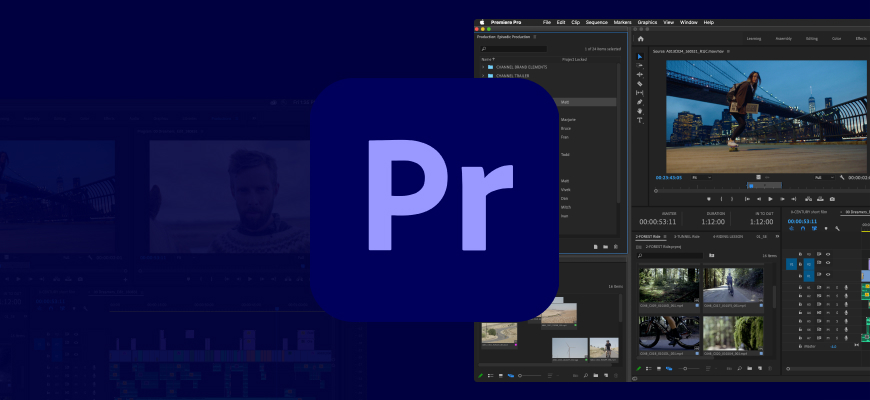Click trash icon in Production panel
Image resolution: width=870 pixels, height=400 pixels.
tap(615, 246)
